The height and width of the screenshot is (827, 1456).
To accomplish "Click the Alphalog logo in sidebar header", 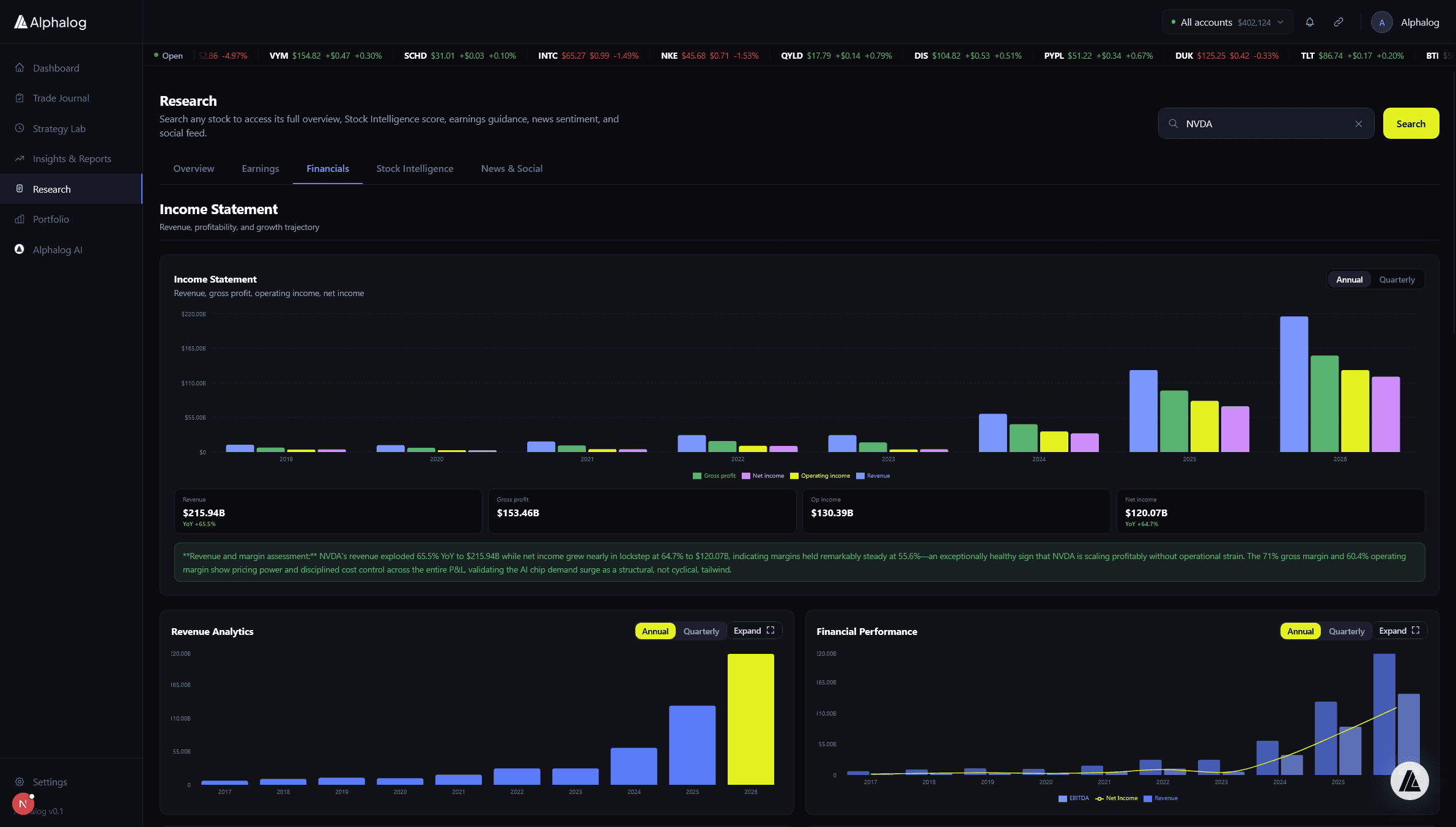I will (50, 22).
